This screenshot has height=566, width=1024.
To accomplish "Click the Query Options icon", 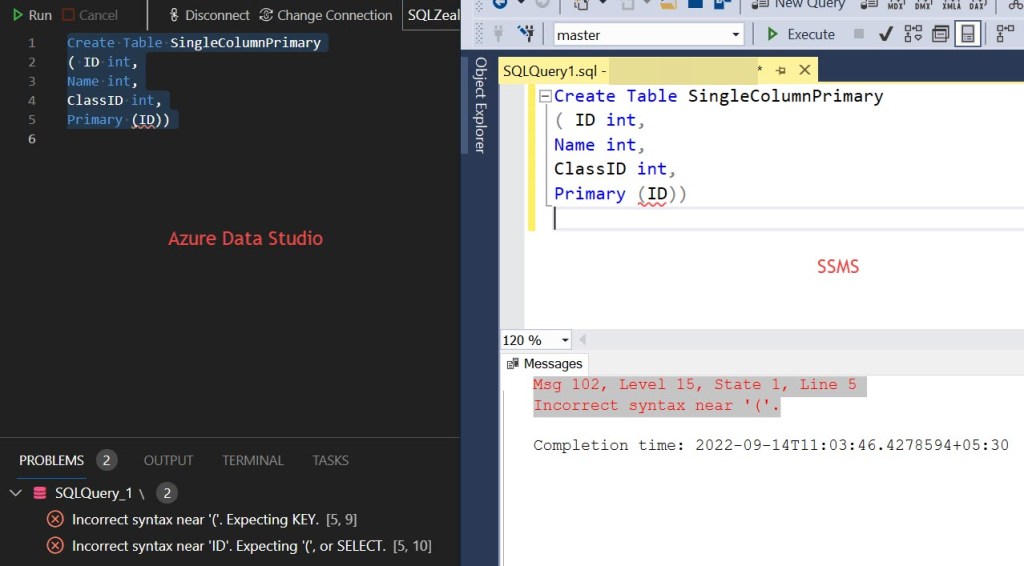I will click(x=940, y=35).
